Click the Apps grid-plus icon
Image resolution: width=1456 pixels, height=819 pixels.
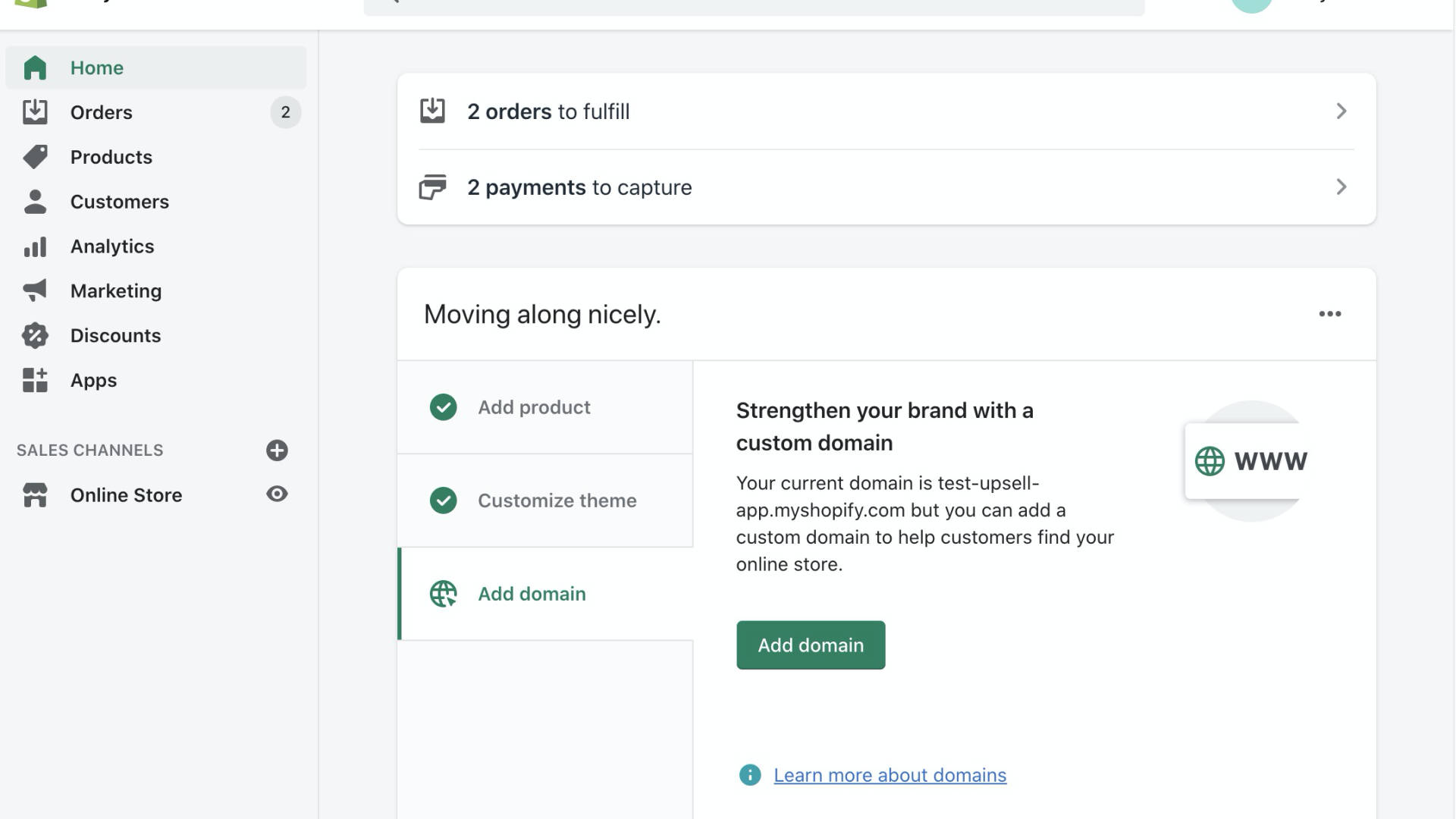(35, 380)
